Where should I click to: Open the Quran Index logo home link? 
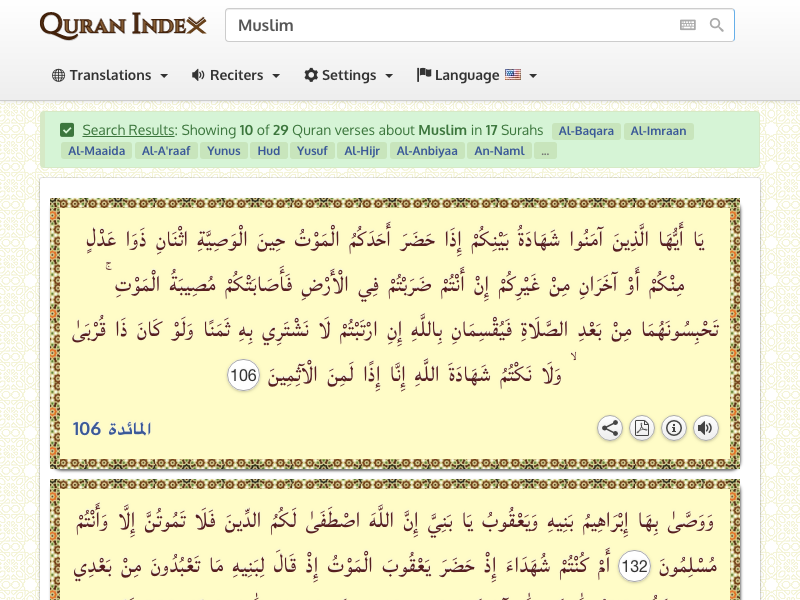coord(123,26)
